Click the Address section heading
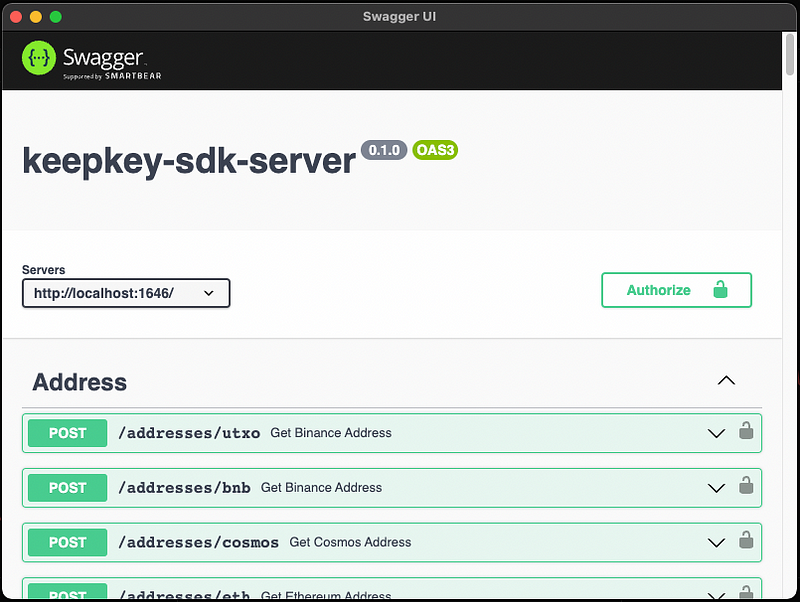Screen dimensions: 800x602 79,381
